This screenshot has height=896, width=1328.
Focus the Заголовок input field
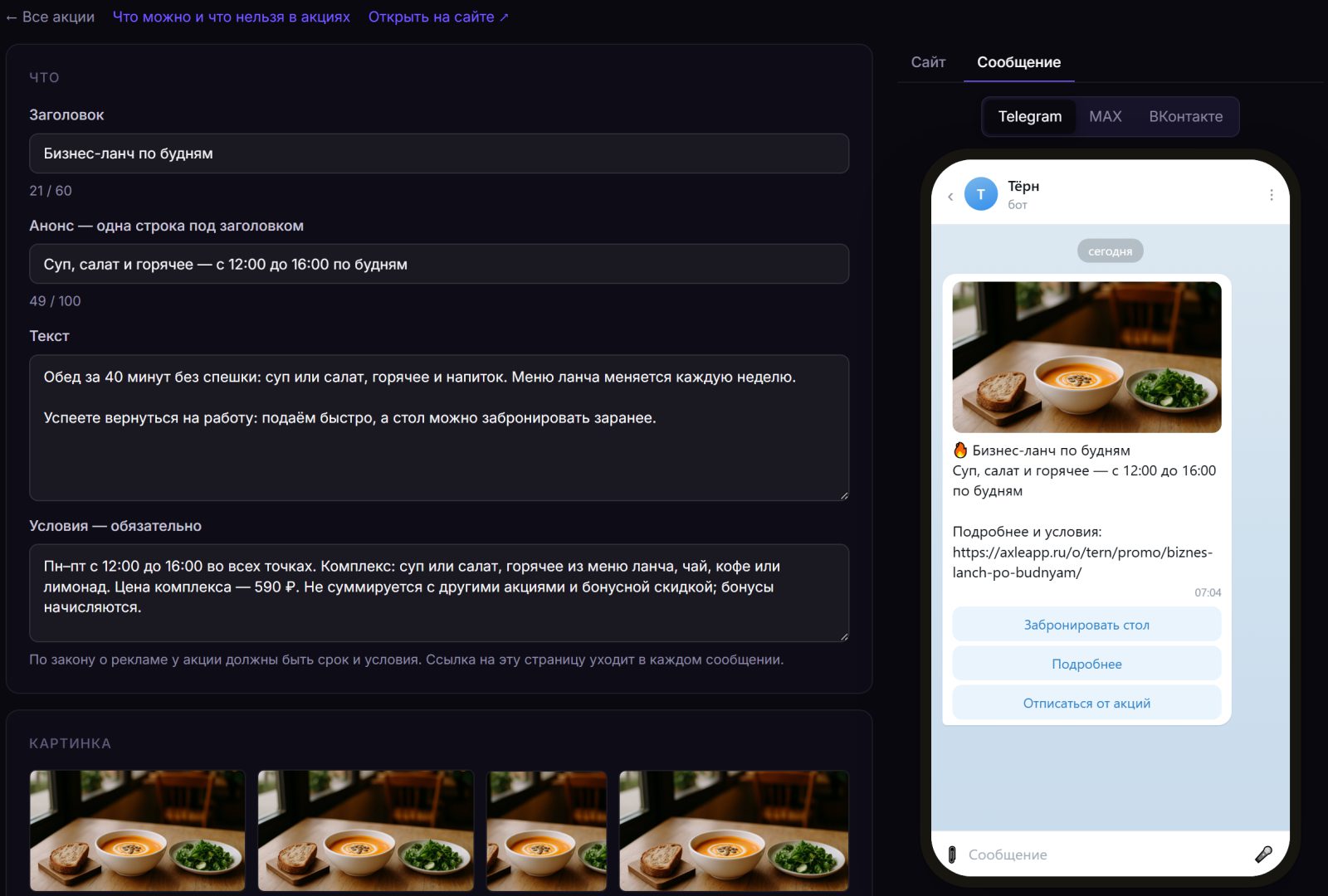[439, 153]
